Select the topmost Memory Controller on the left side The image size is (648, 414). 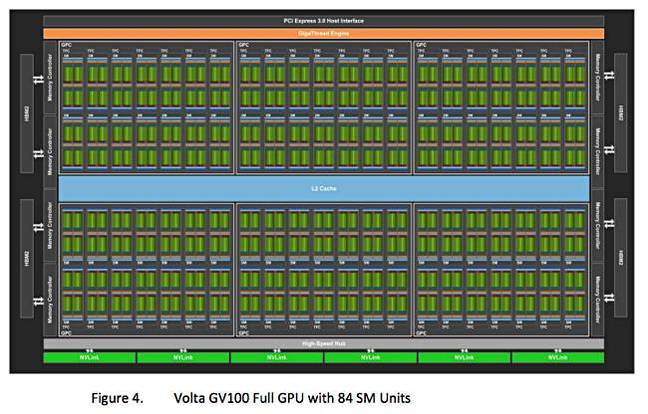(50, 78)
